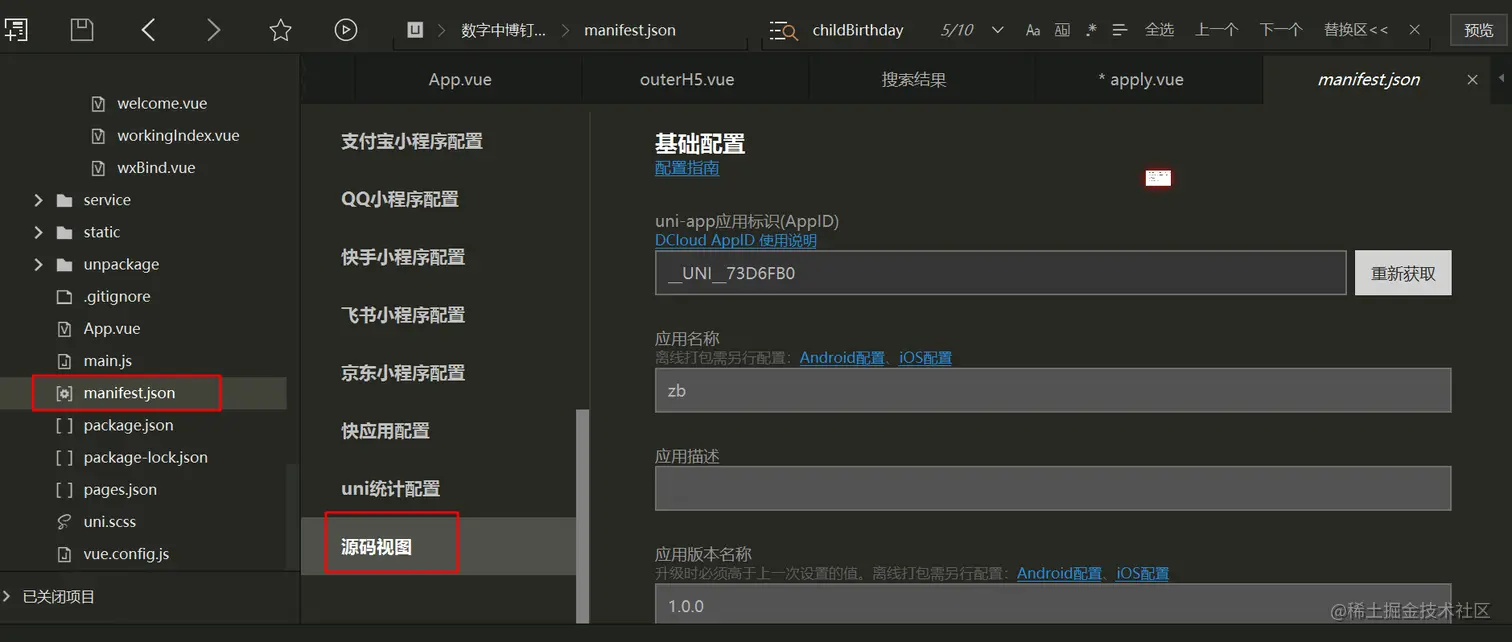Click the childBirthday search input

click(858, 30)
